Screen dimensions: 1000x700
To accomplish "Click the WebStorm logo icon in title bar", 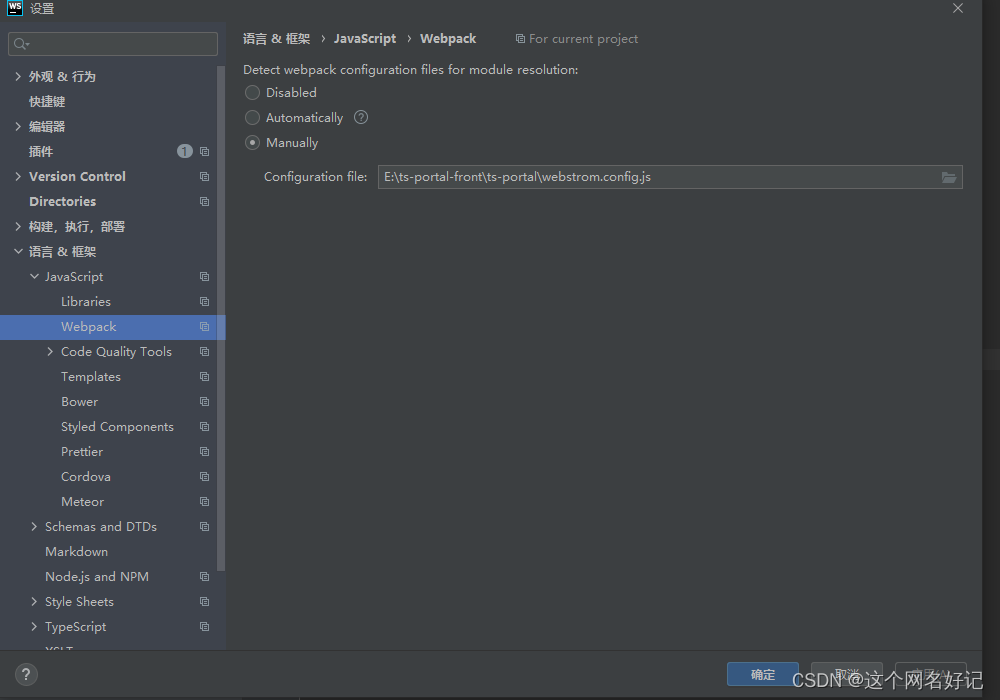I will (x=15, y=8).
